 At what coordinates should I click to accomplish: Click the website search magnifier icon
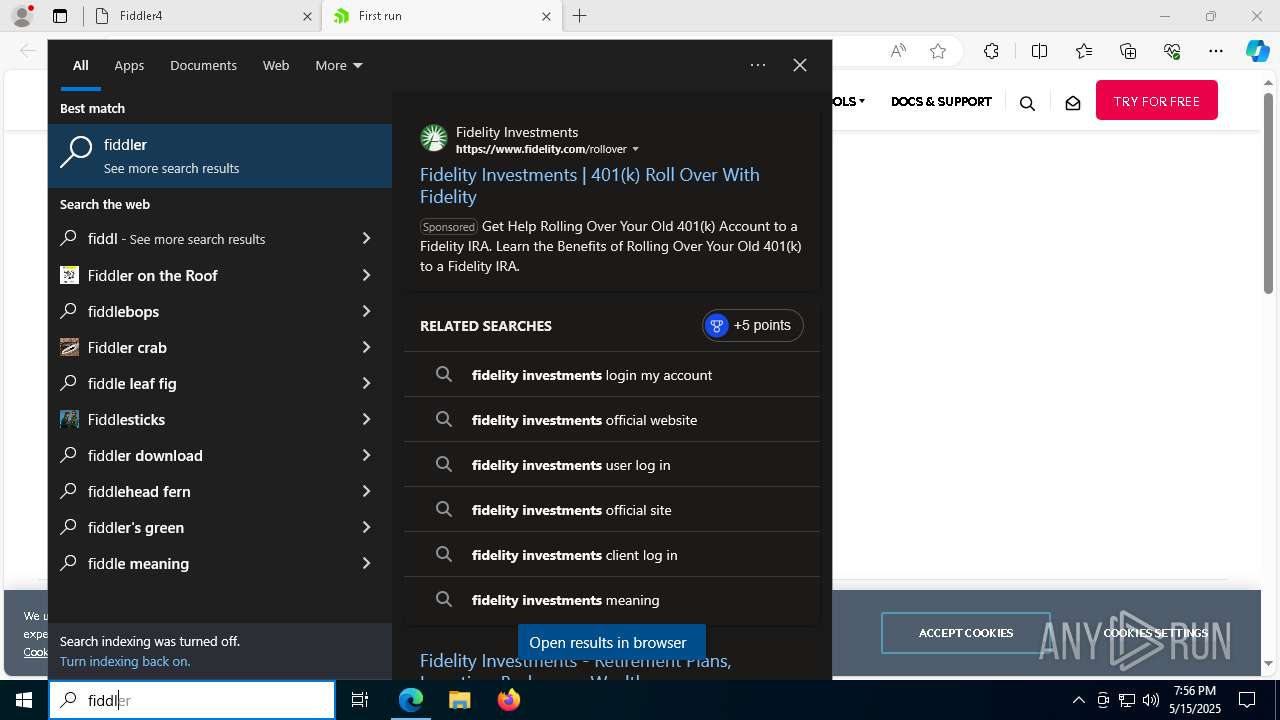[1027, 102]
